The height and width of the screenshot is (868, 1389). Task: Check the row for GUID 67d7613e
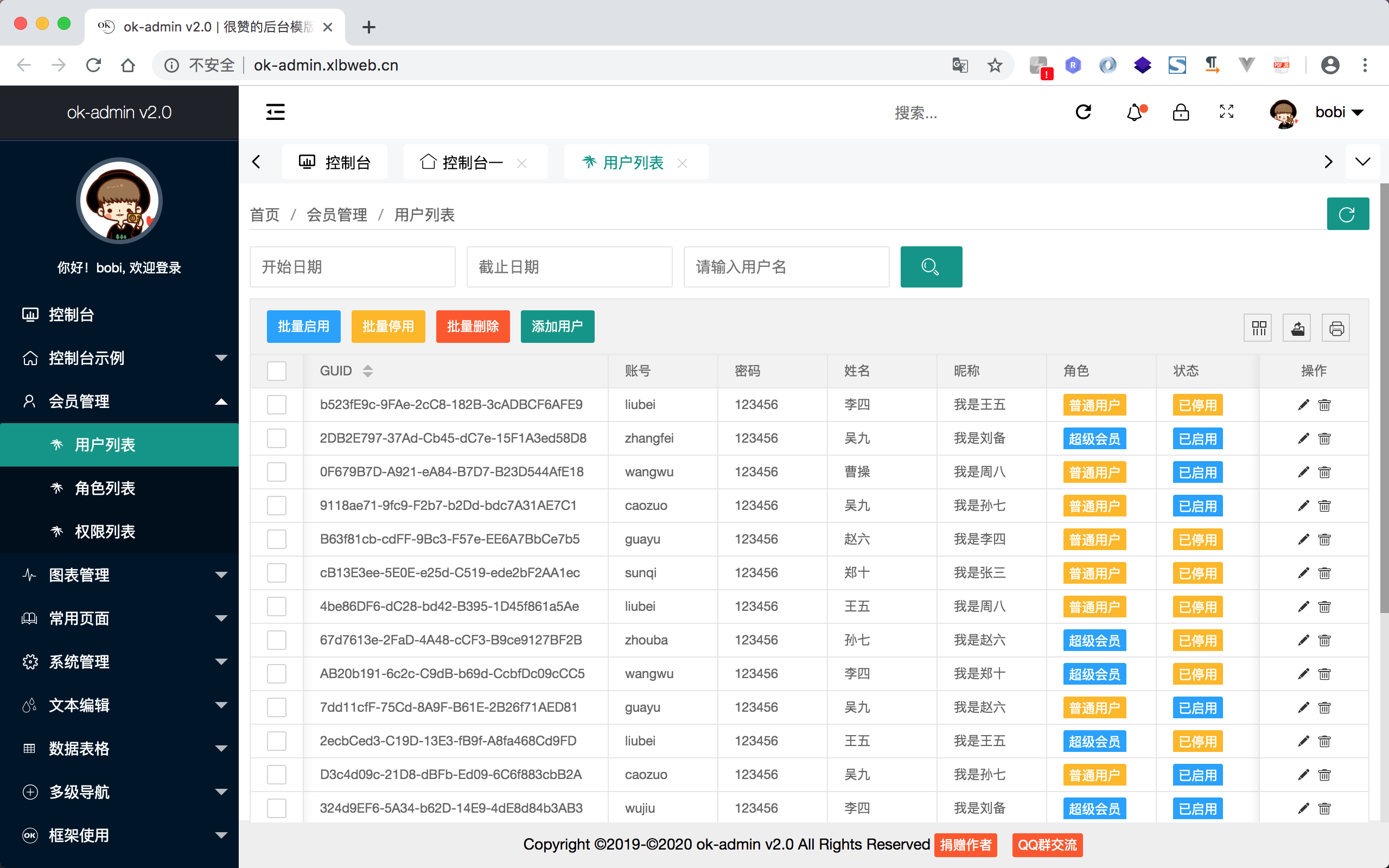click(x=277, y=640)
